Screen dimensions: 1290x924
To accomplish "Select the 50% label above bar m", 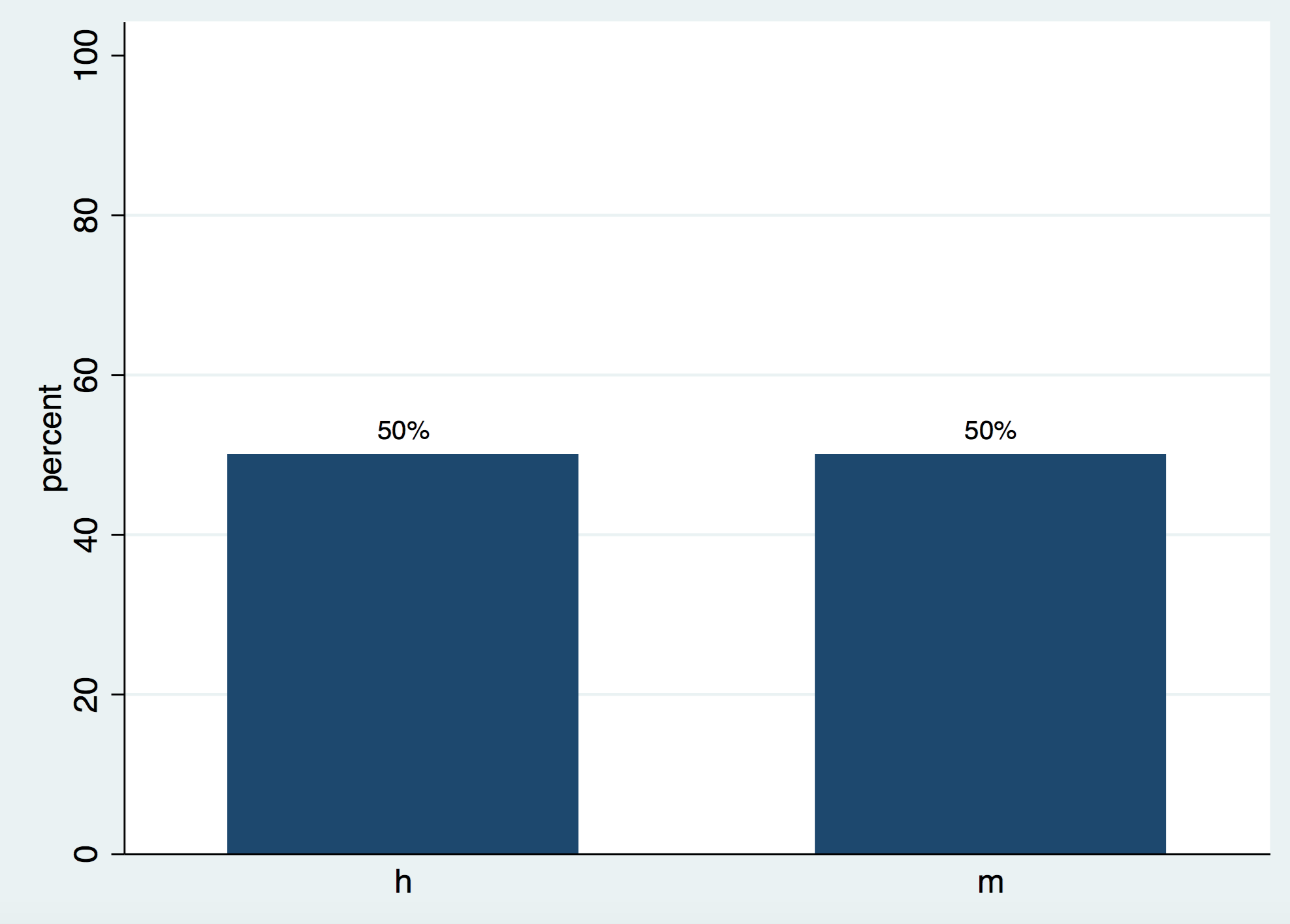I will pyautogui.click(x=990, y=431).
